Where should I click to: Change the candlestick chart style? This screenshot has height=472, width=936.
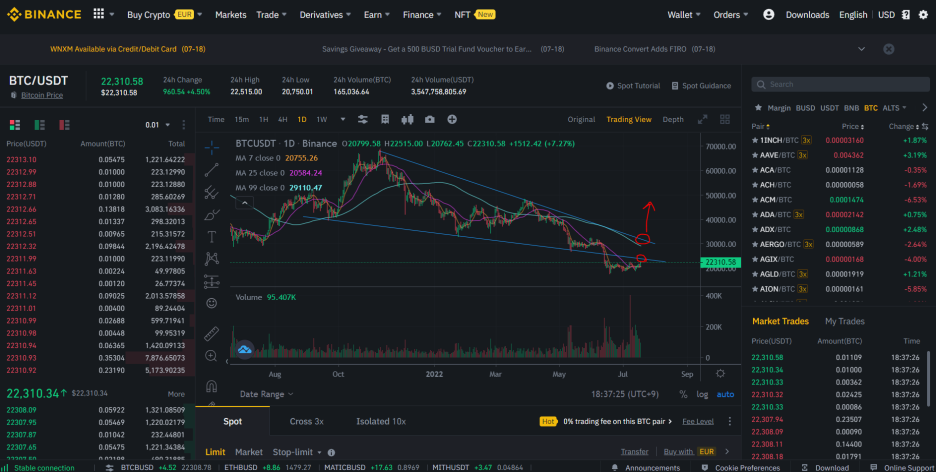(408, 119)
